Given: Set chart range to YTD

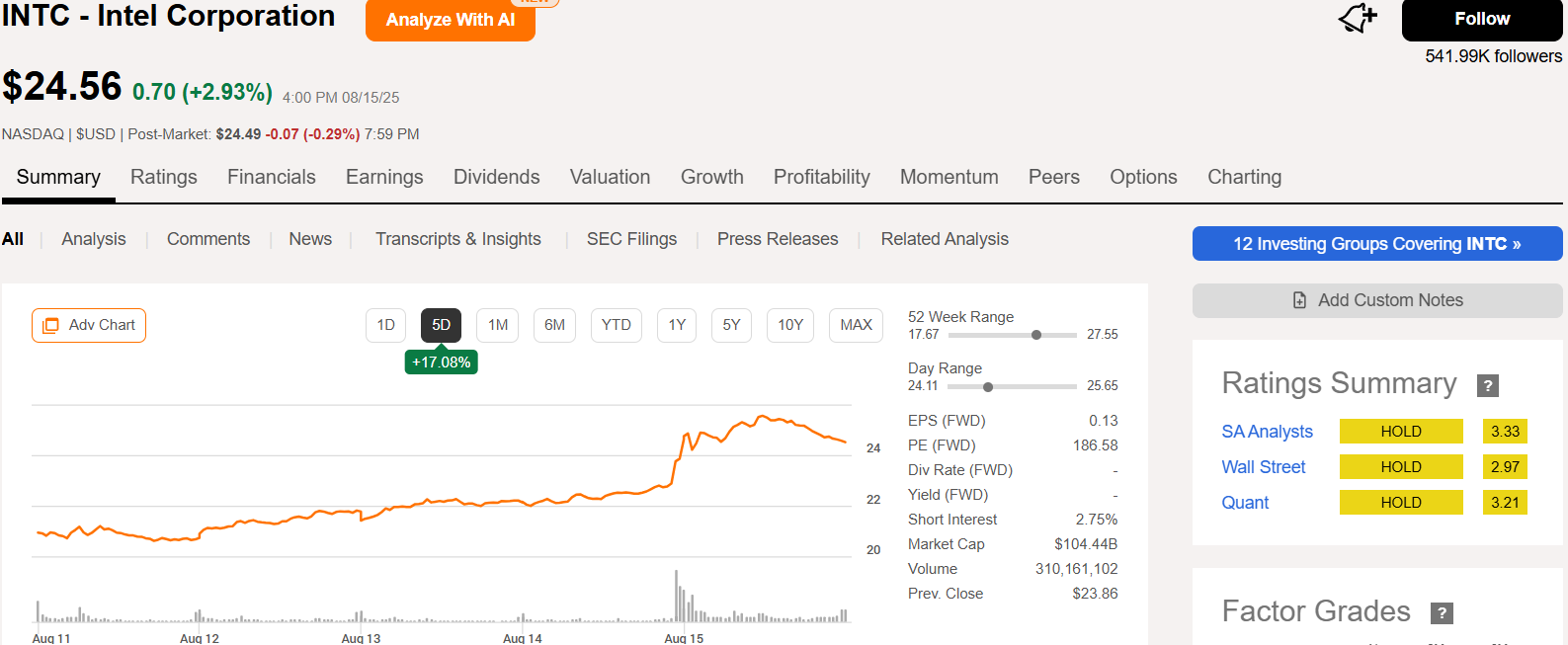Looking at the screenshot, I should pos(617,325).
